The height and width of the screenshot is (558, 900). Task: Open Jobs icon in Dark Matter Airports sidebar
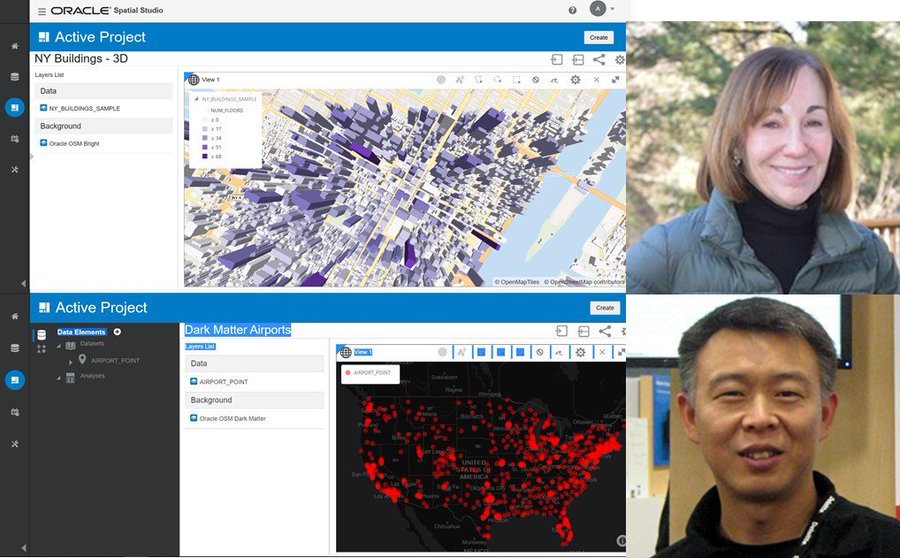pyautogui.click(x=15, y=412)
